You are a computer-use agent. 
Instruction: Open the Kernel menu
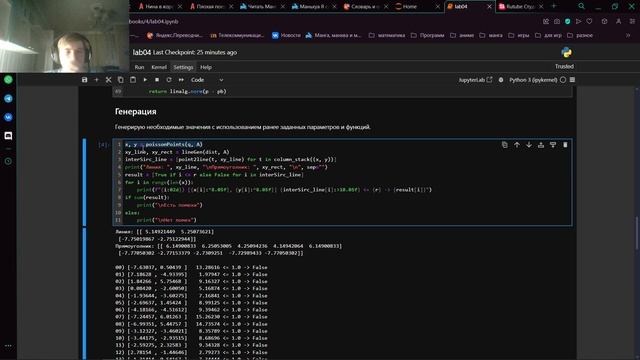pos(159,67)
